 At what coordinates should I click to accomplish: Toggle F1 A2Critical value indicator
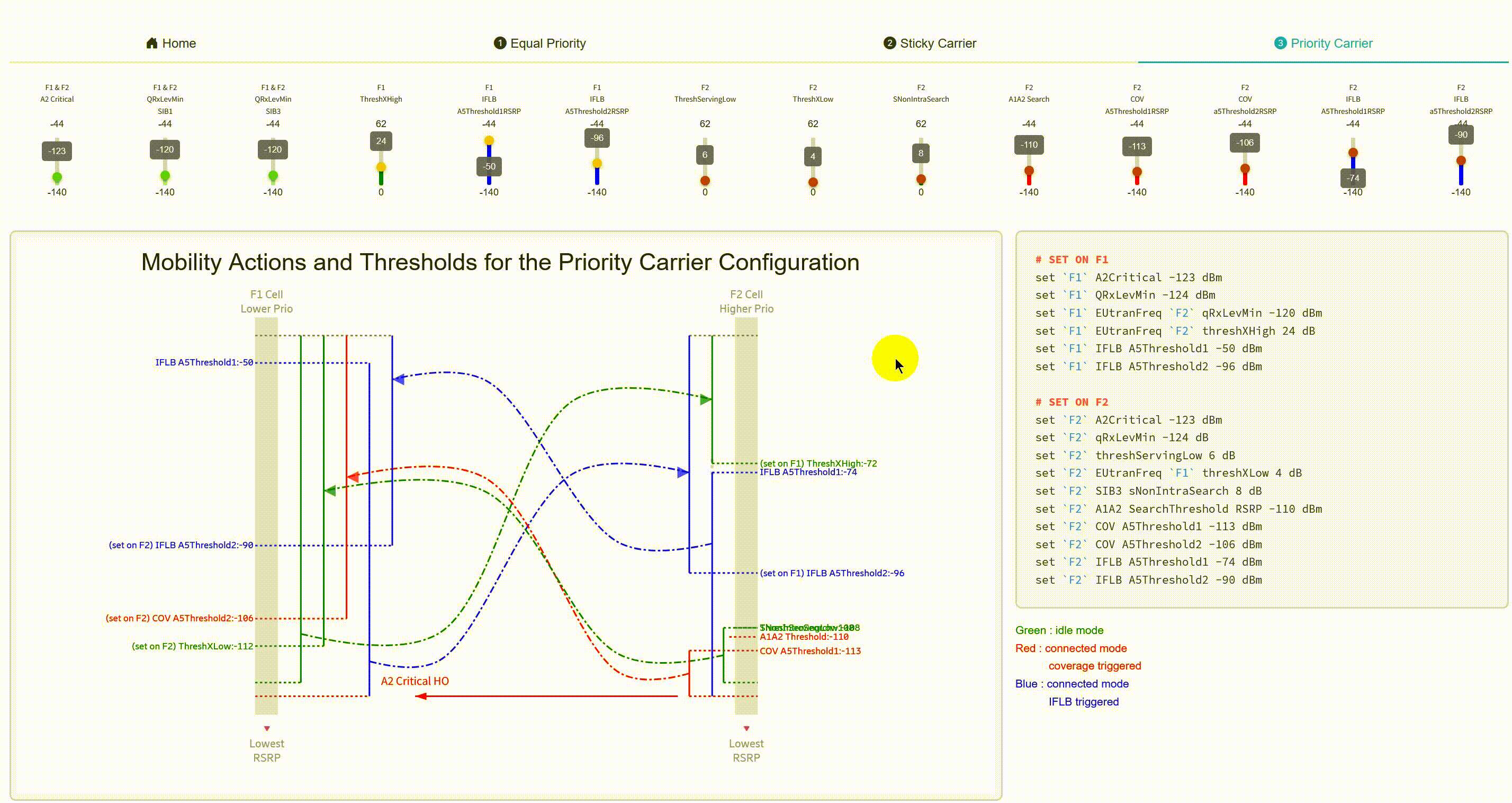coord(57,150)
